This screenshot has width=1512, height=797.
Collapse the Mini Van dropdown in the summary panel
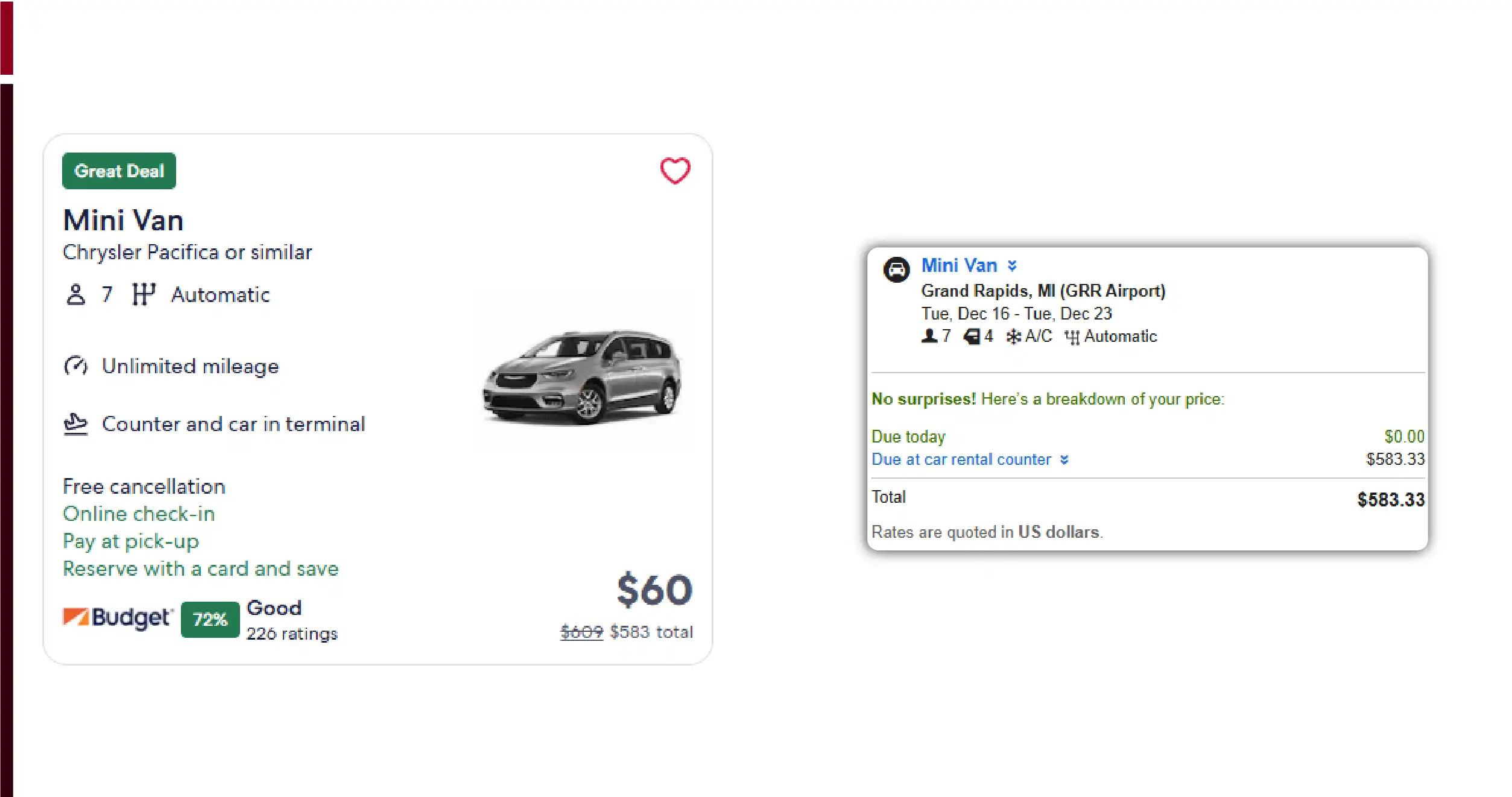point(1013,265)
